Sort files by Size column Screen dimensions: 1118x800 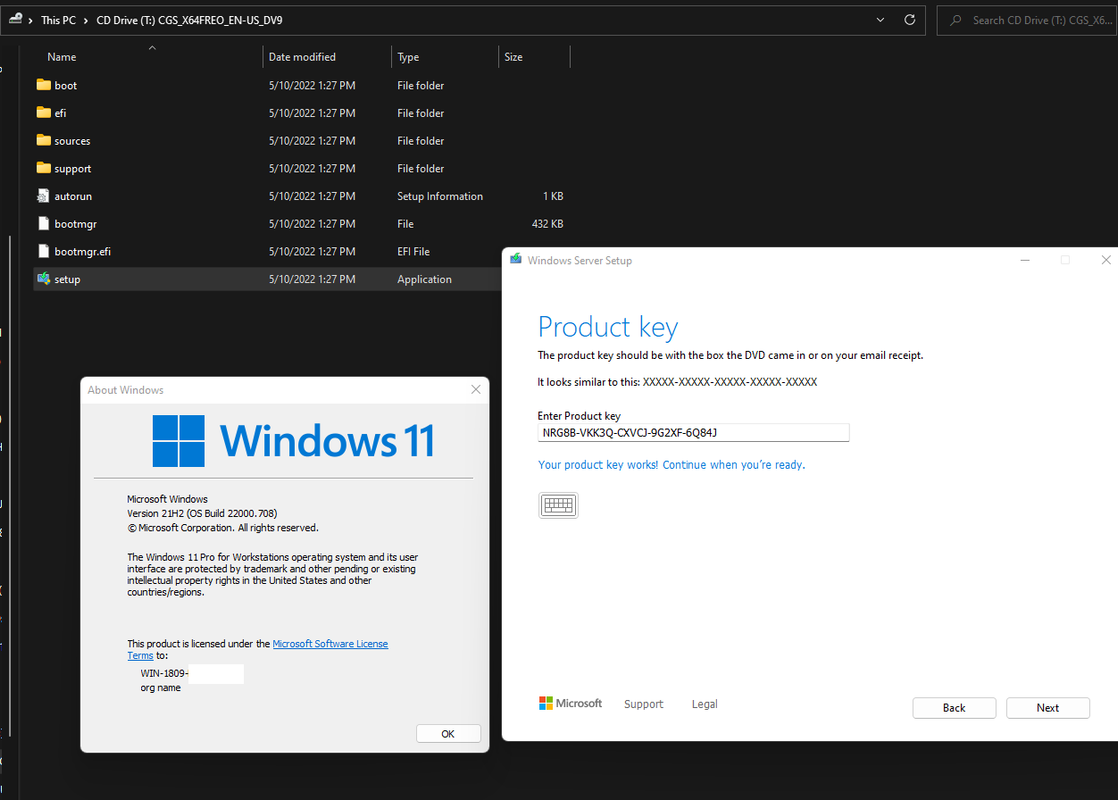[513, 57]
